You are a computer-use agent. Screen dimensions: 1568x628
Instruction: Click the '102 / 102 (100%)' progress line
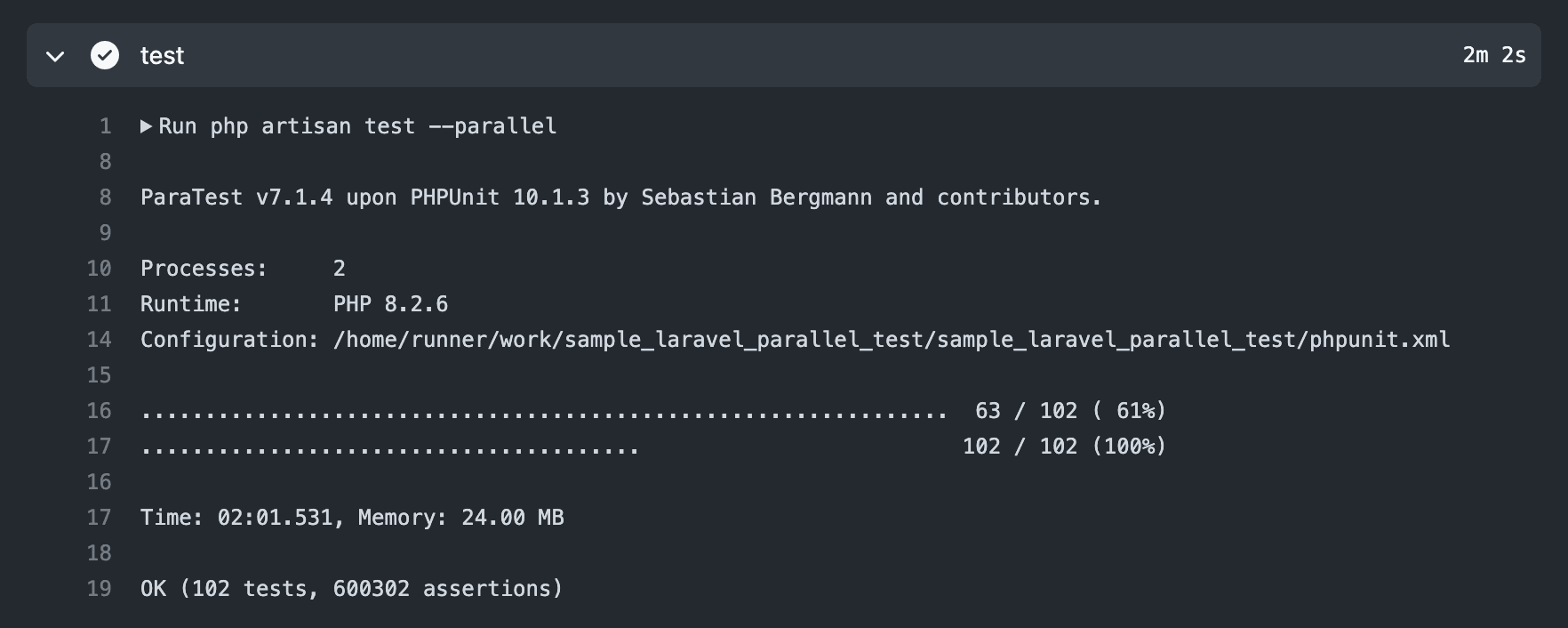pos(1063,446)
